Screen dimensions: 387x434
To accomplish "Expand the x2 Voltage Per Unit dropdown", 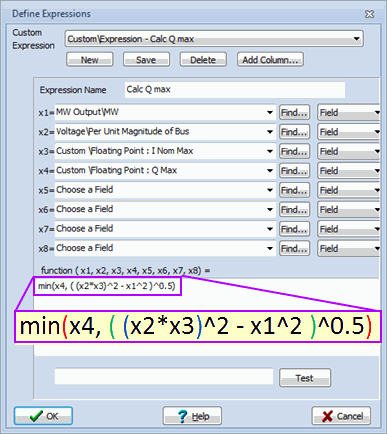I will point(270,132).
